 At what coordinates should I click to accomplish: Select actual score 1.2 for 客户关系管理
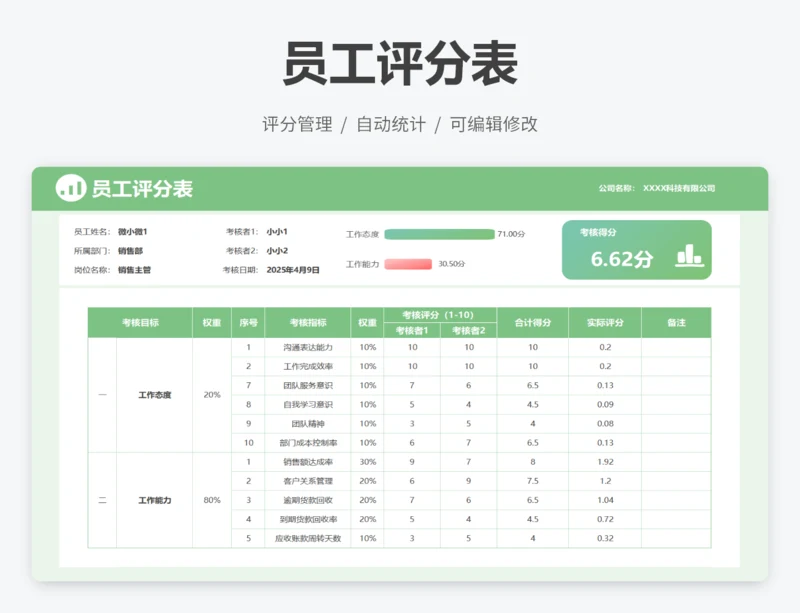pos(605,481)
